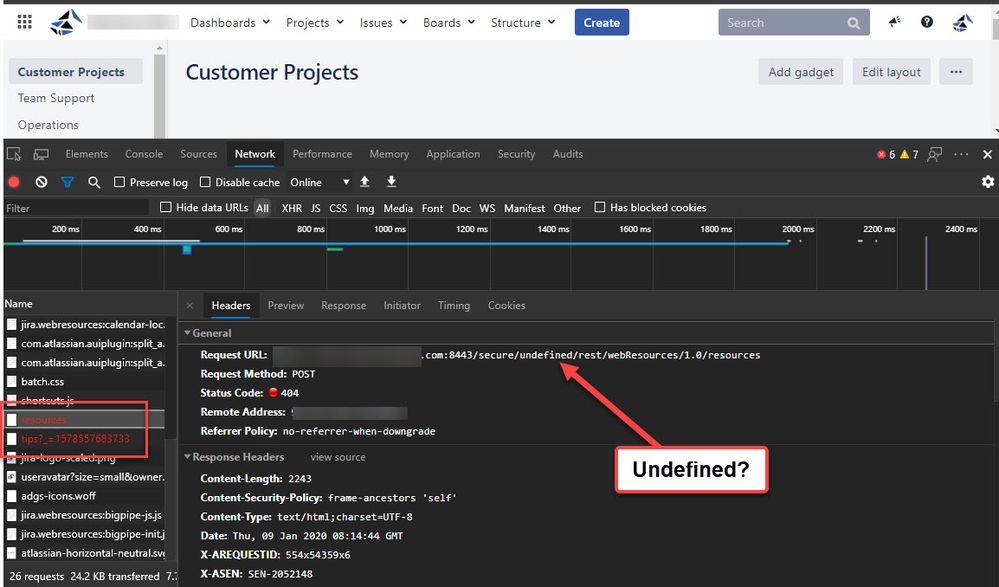Click view source for response headers
This screenshot has height=587, width=999.
pos(338,457)
